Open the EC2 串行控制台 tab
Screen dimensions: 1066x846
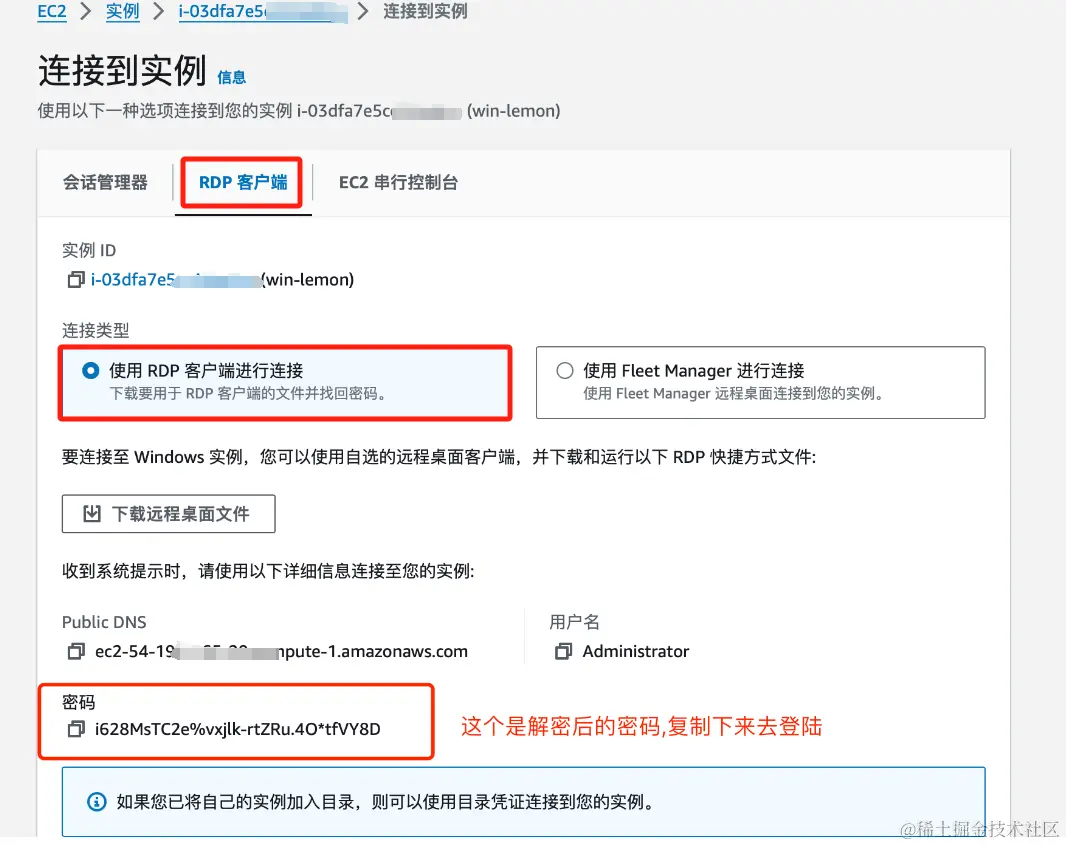coord(398,183)
